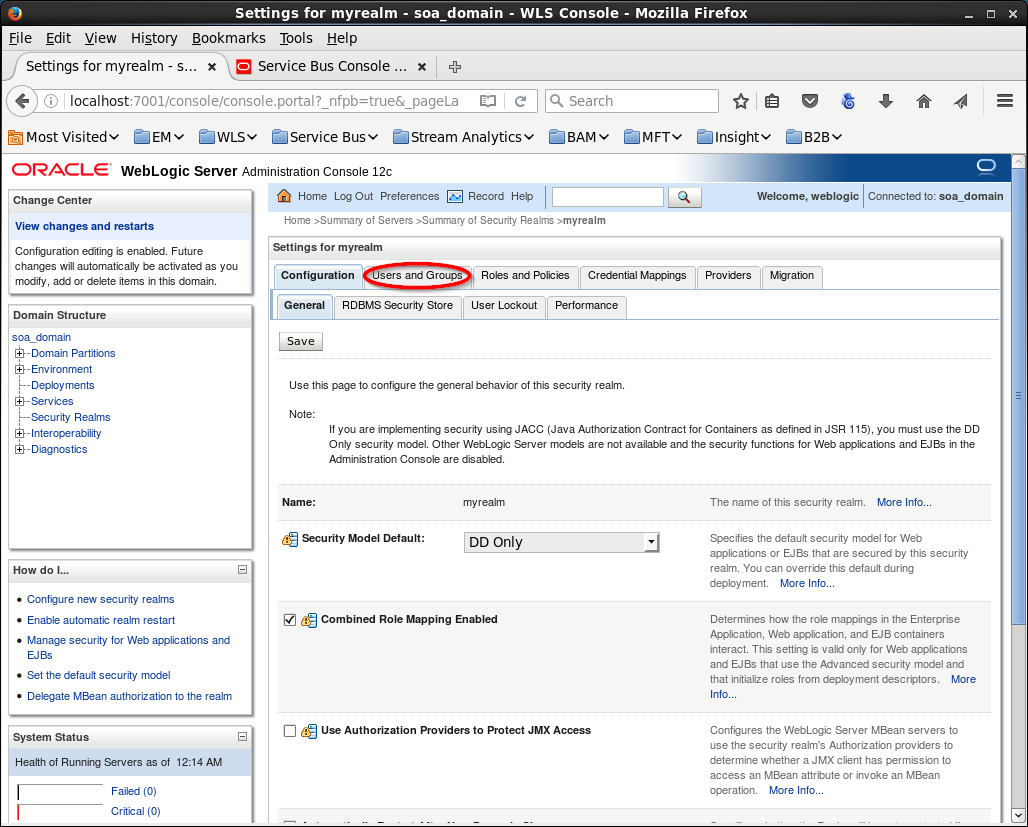Open the Firefox hamburger menu
1028x827 pixels.
pos(1005,101)
